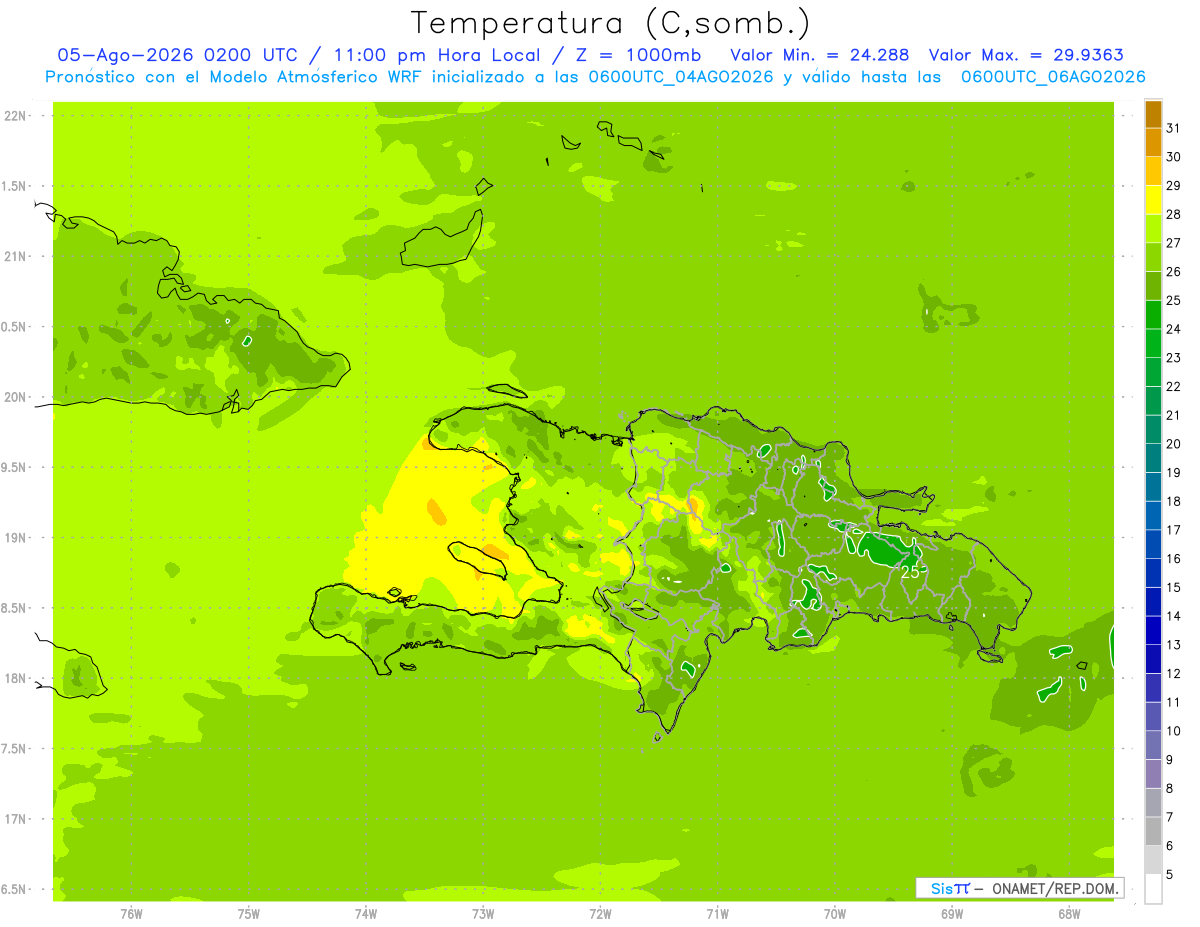Pick the green legend swatch between 24 and 25
The height and width of the screenshot is (927, 1200).
[1153, 315]
